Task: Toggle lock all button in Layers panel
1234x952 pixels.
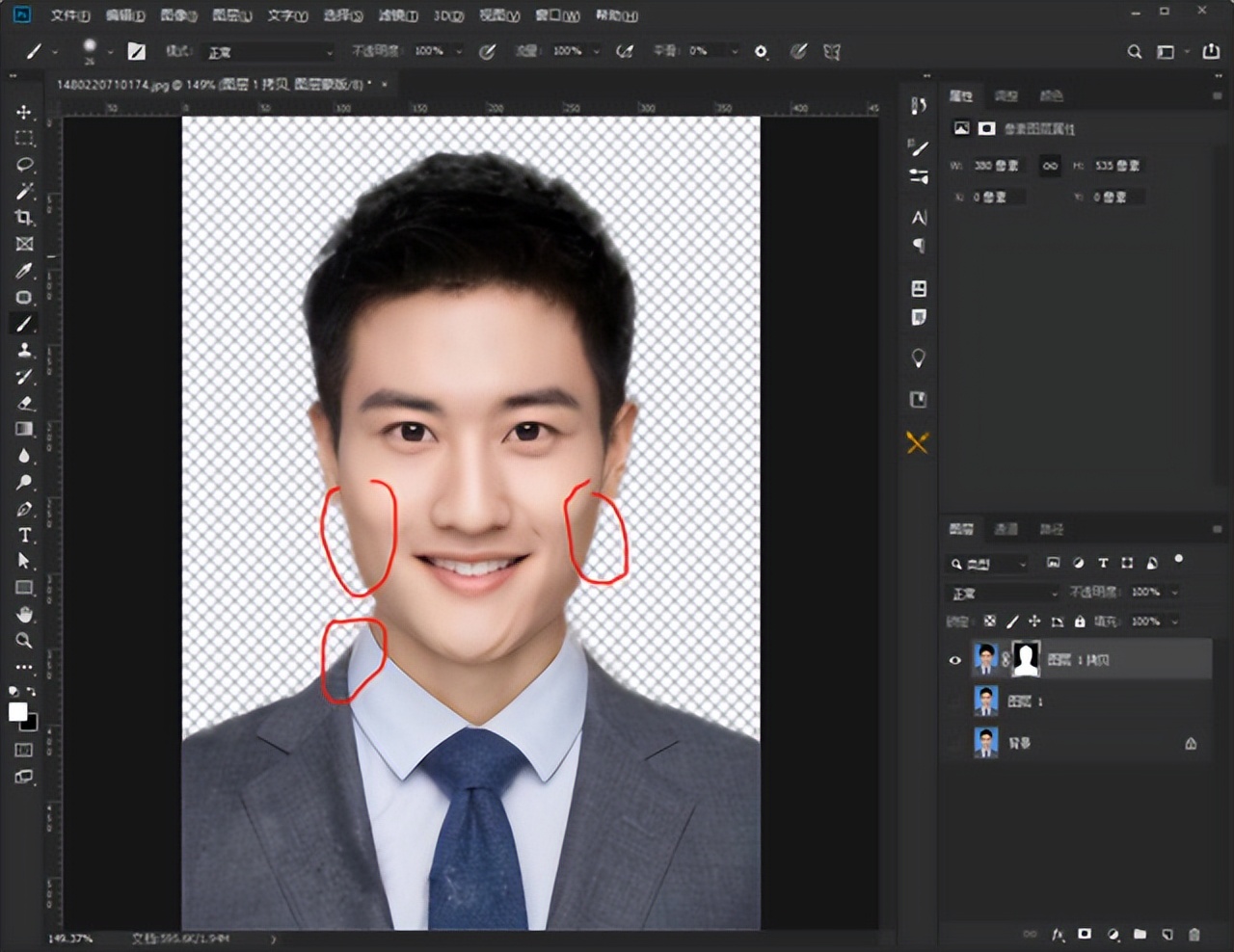Action: [1080, 621]
